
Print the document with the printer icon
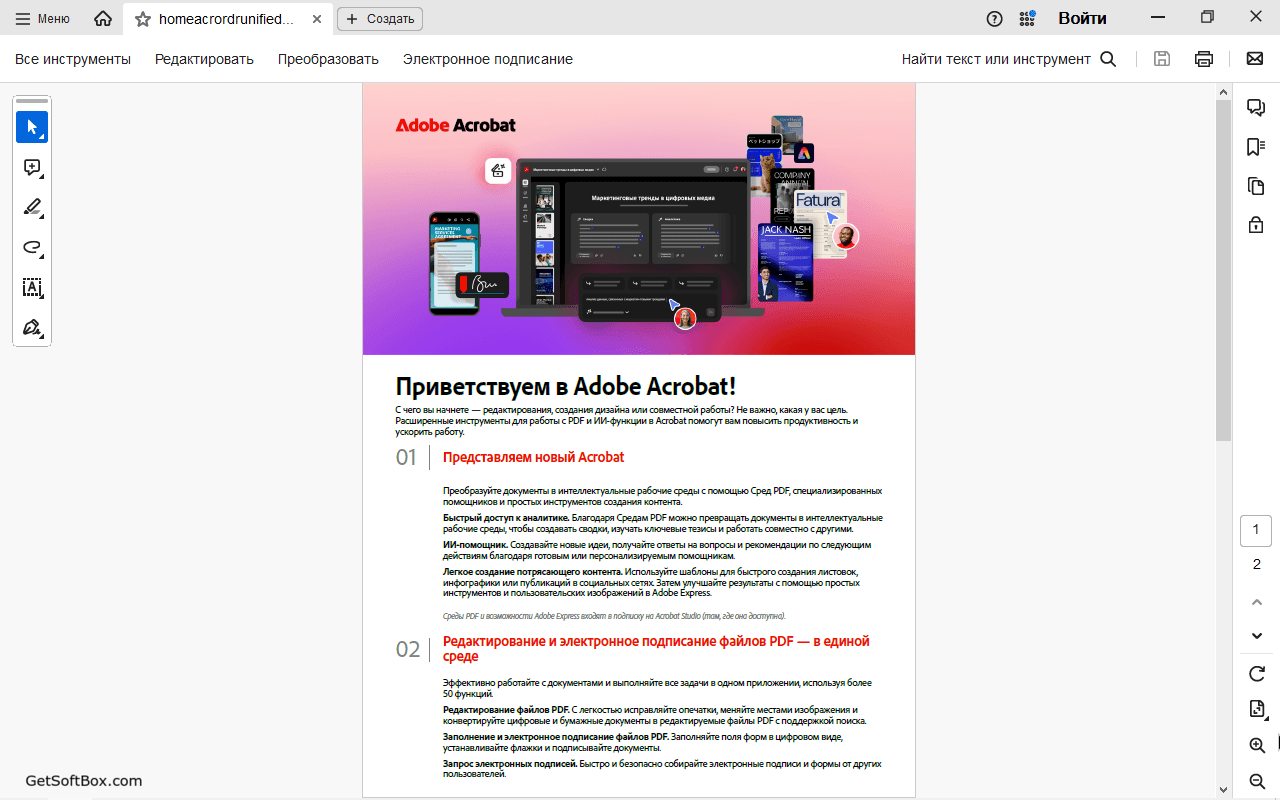1204,59
